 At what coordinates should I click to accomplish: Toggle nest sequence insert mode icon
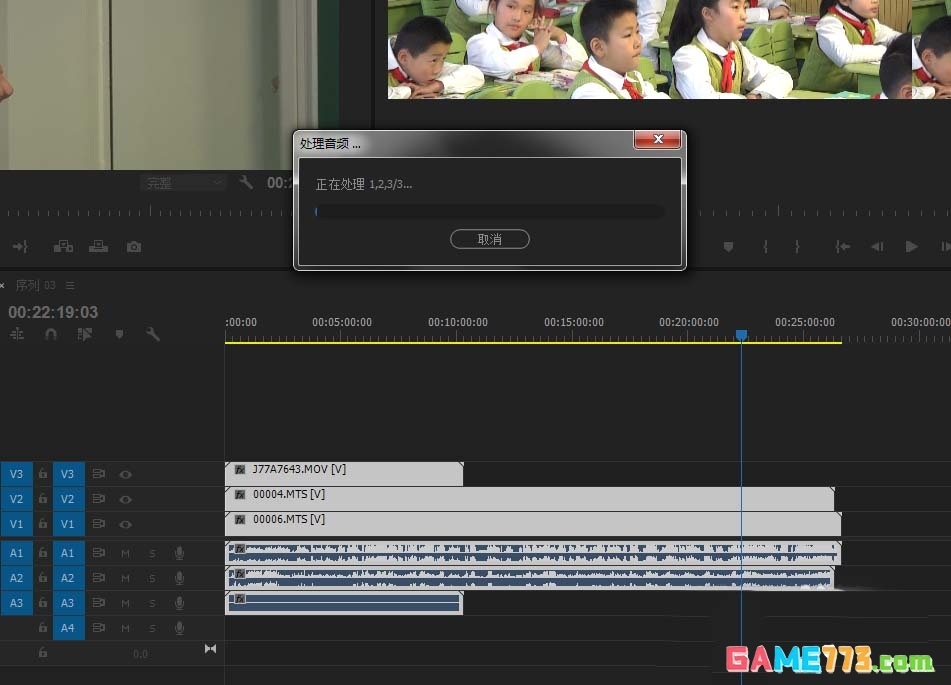pyautogui.click(x=17, y=334)
